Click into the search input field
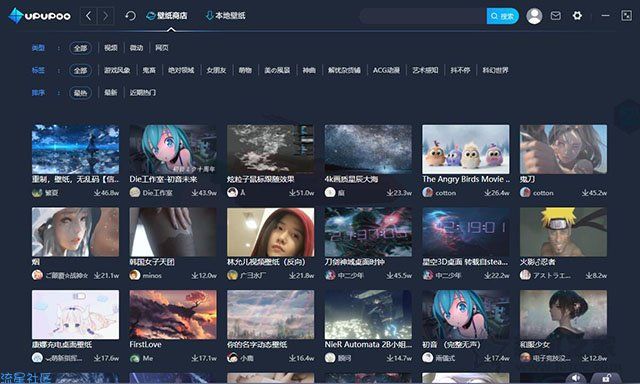The image size is (640, 384). coord(423,16)
